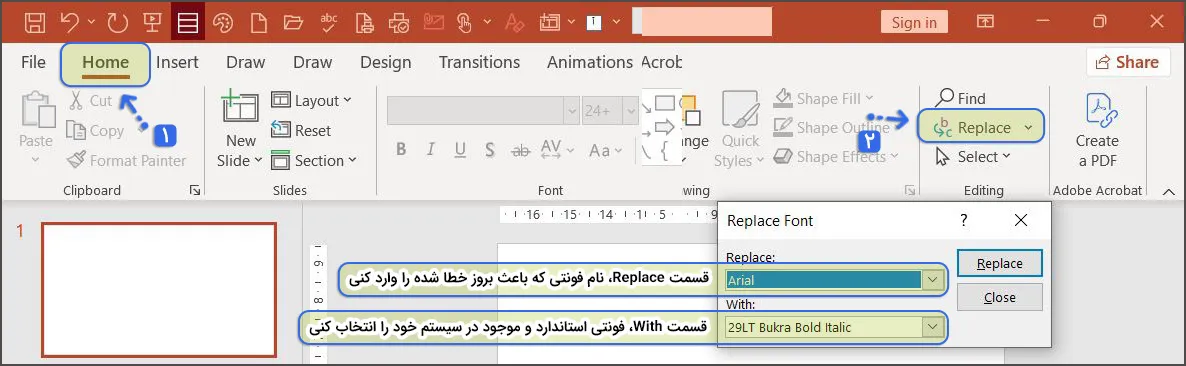Open Ribbon Display Options icon
The image size is (1186, 366).
(985, 22)
